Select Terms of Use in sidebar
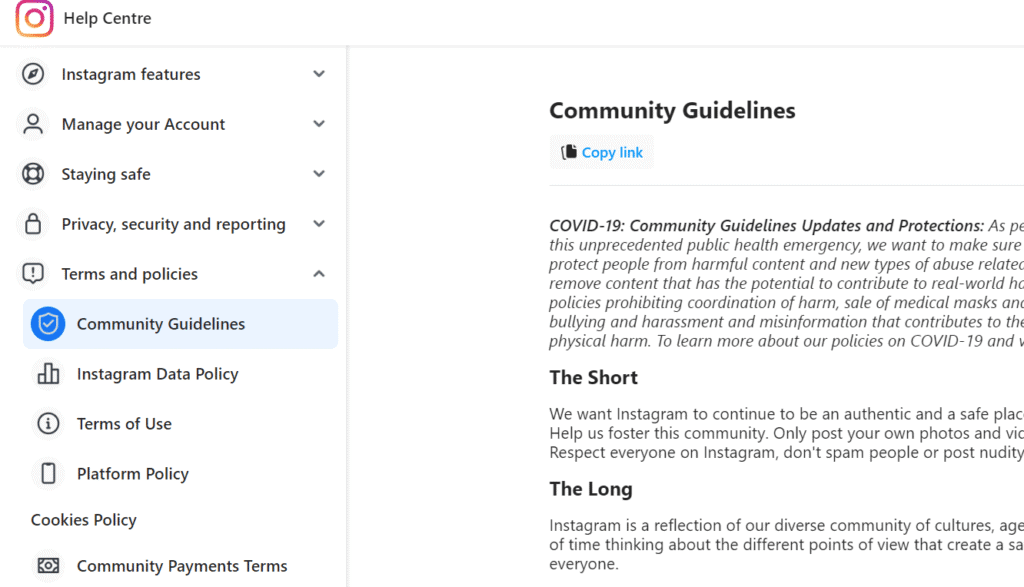This screenshot has width=1024, height=587. [x=124, y=424]
